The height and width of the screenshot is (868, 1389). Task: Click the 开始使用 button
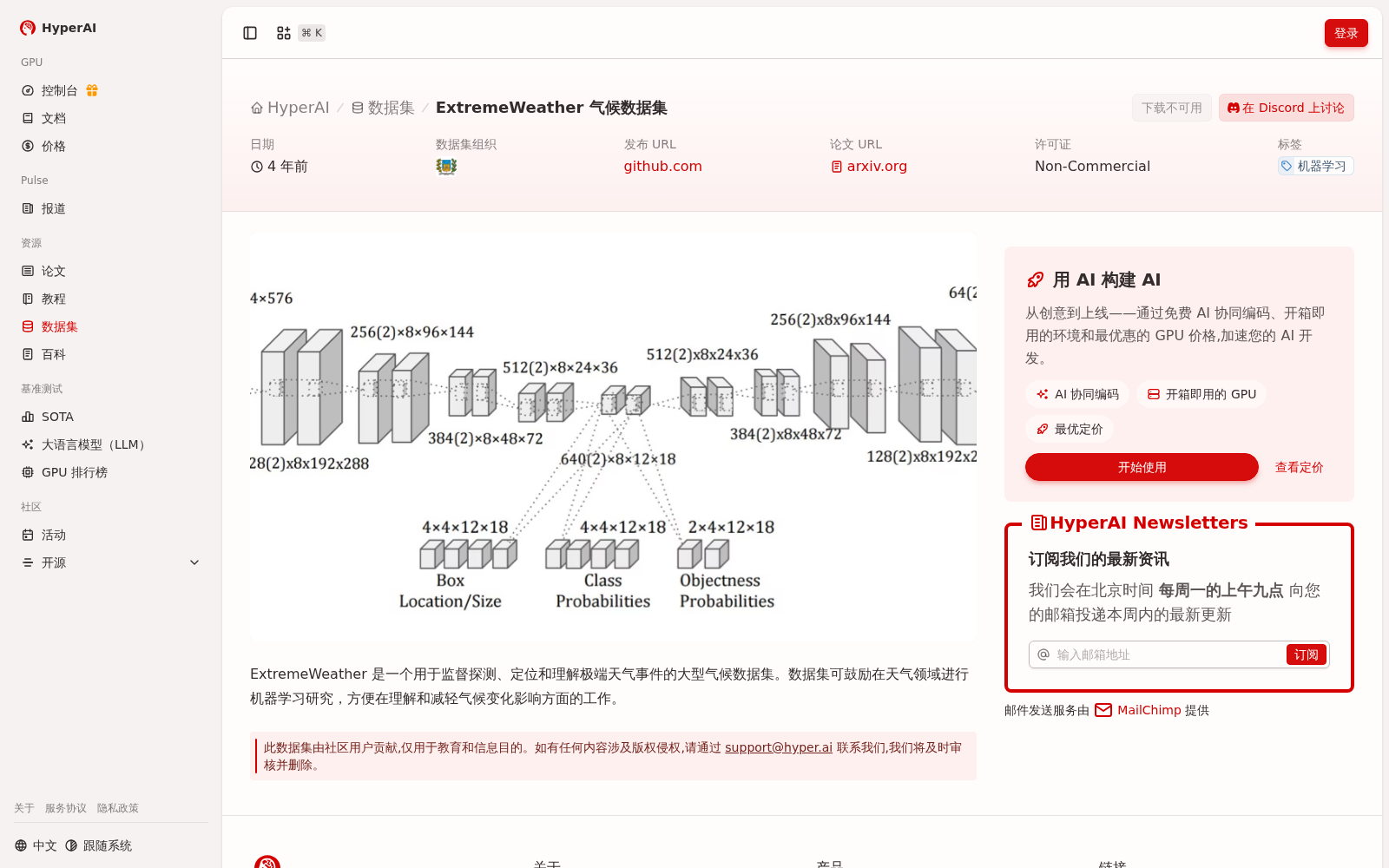point(1142,467)
